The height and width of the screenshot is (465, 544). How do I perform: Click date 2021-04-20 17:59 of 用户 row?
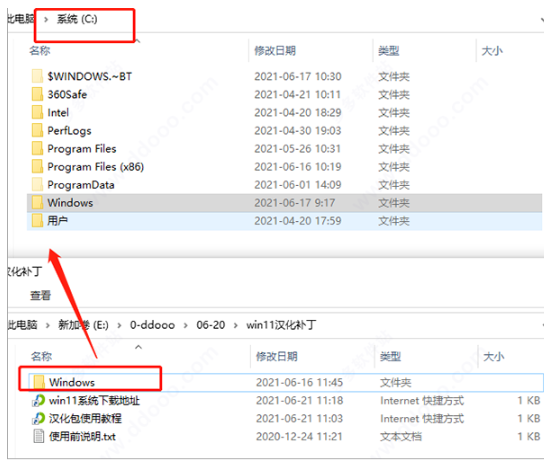click(298, 221)
